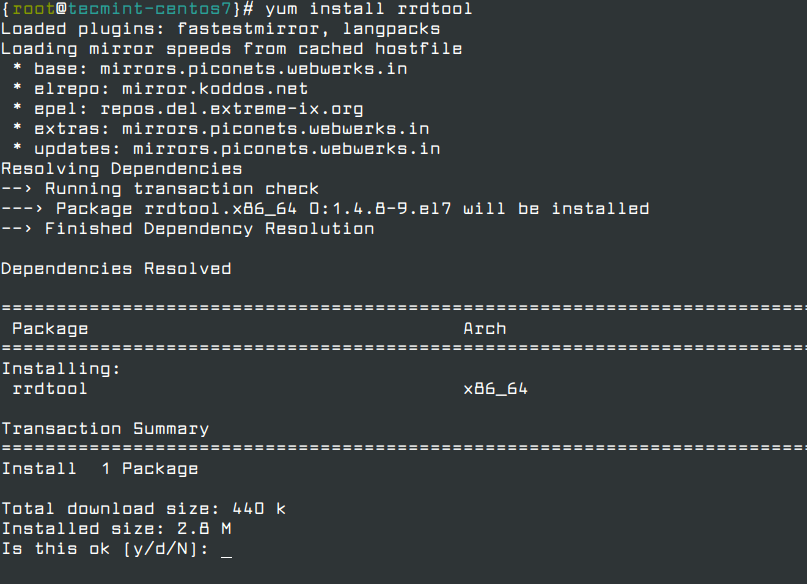Click the 'Arch' column header
Image resolution: width=807 pixels, height=584 pixels.
(484, 328)
